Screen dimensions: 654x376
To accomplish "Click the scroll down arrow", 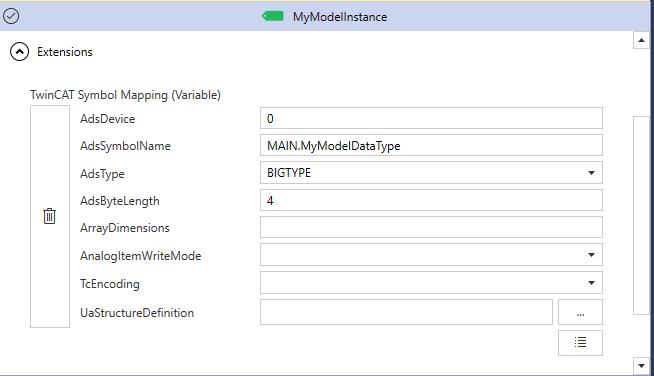I will point(641,366).
